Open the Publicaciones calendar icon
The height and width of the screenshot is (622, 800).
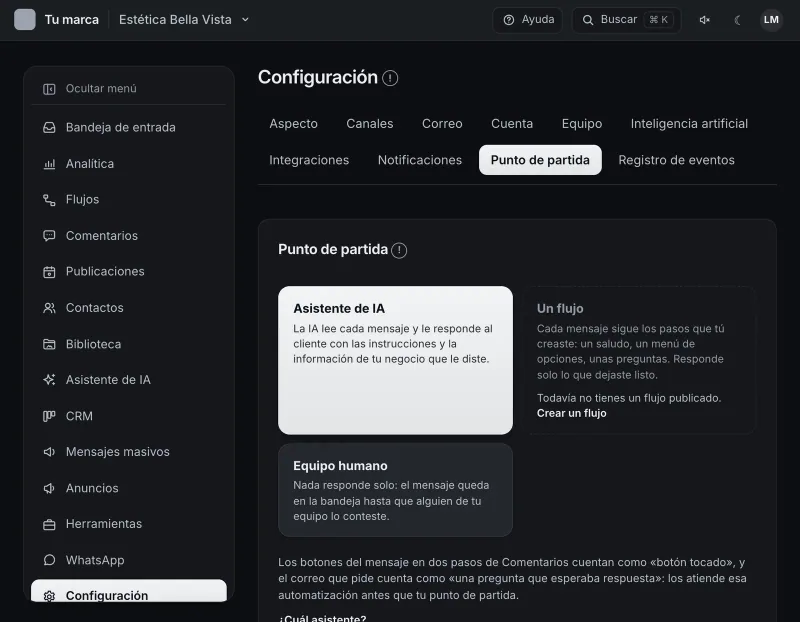point(49,272)
